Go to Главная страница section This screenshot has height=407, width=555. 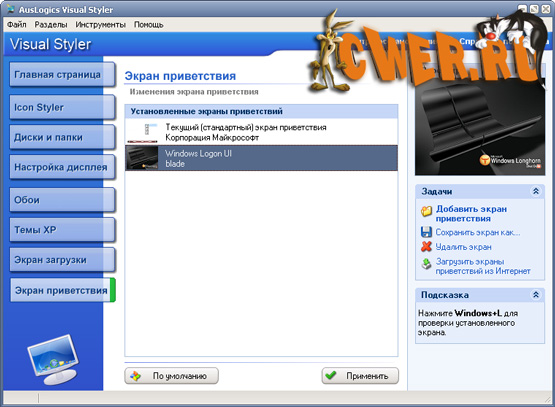pyautogui.click(x=62, y=75)
